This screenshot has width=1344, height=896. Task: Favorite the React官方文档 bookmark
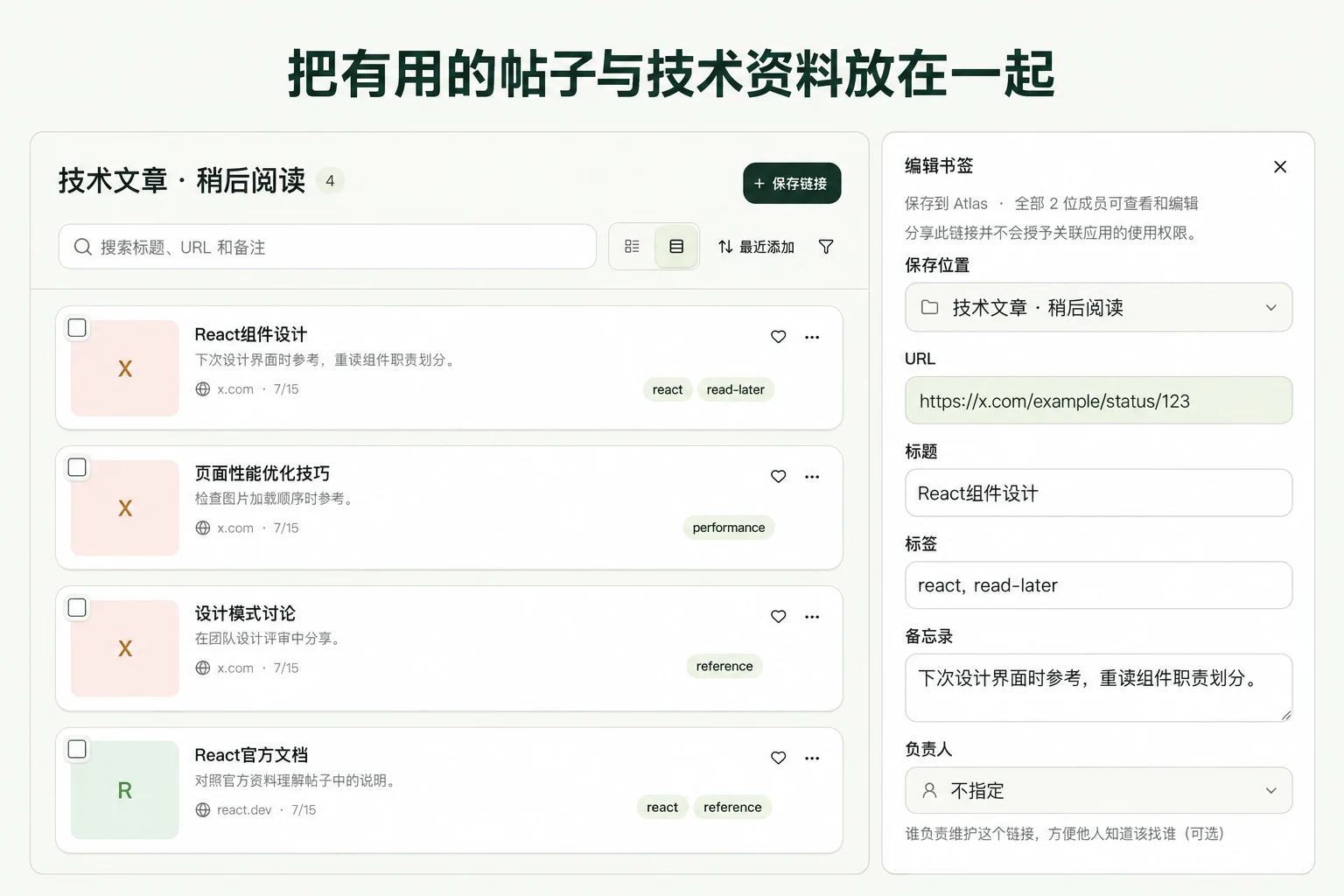(x=778, y=758)
